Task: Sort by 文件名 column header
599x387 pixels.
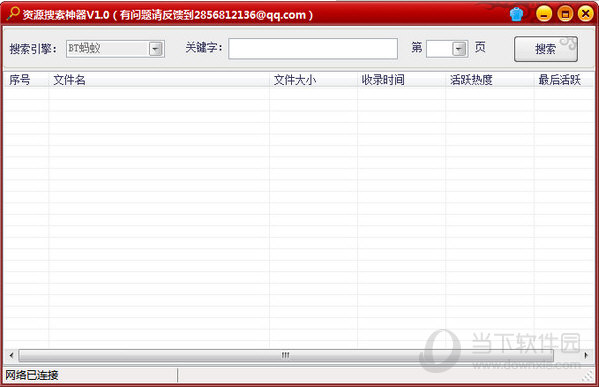Action: point(159,80)
